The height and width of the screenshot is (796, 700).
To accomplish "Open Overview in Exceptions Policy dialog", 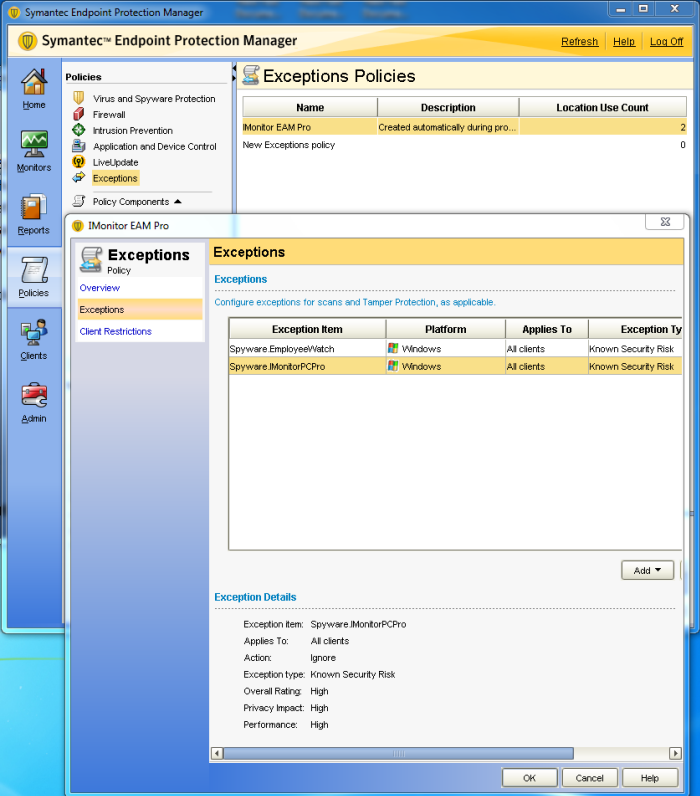I will coord(99,288).
